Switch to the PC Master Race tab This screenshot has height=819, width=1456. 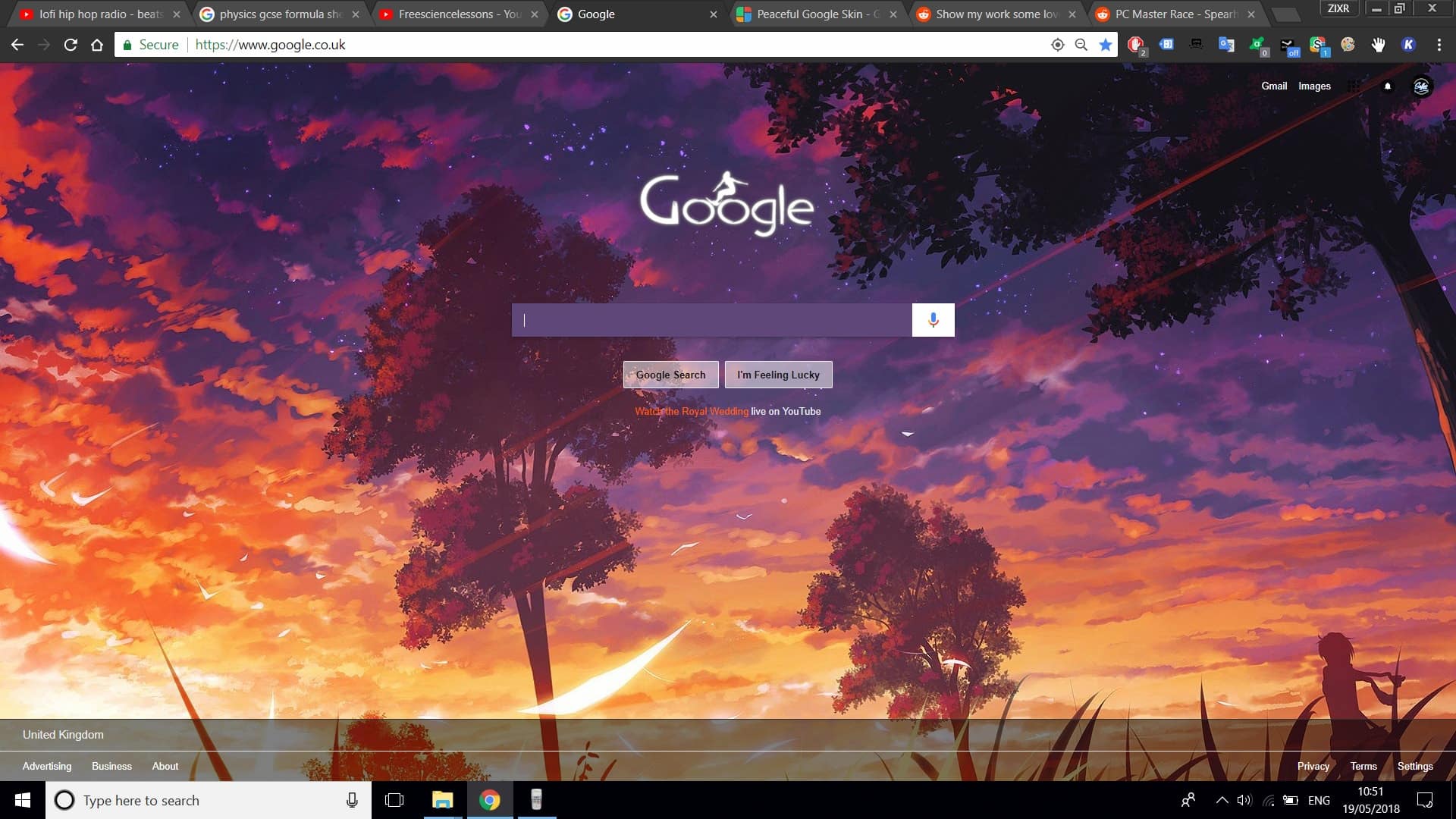(1168, 14)
